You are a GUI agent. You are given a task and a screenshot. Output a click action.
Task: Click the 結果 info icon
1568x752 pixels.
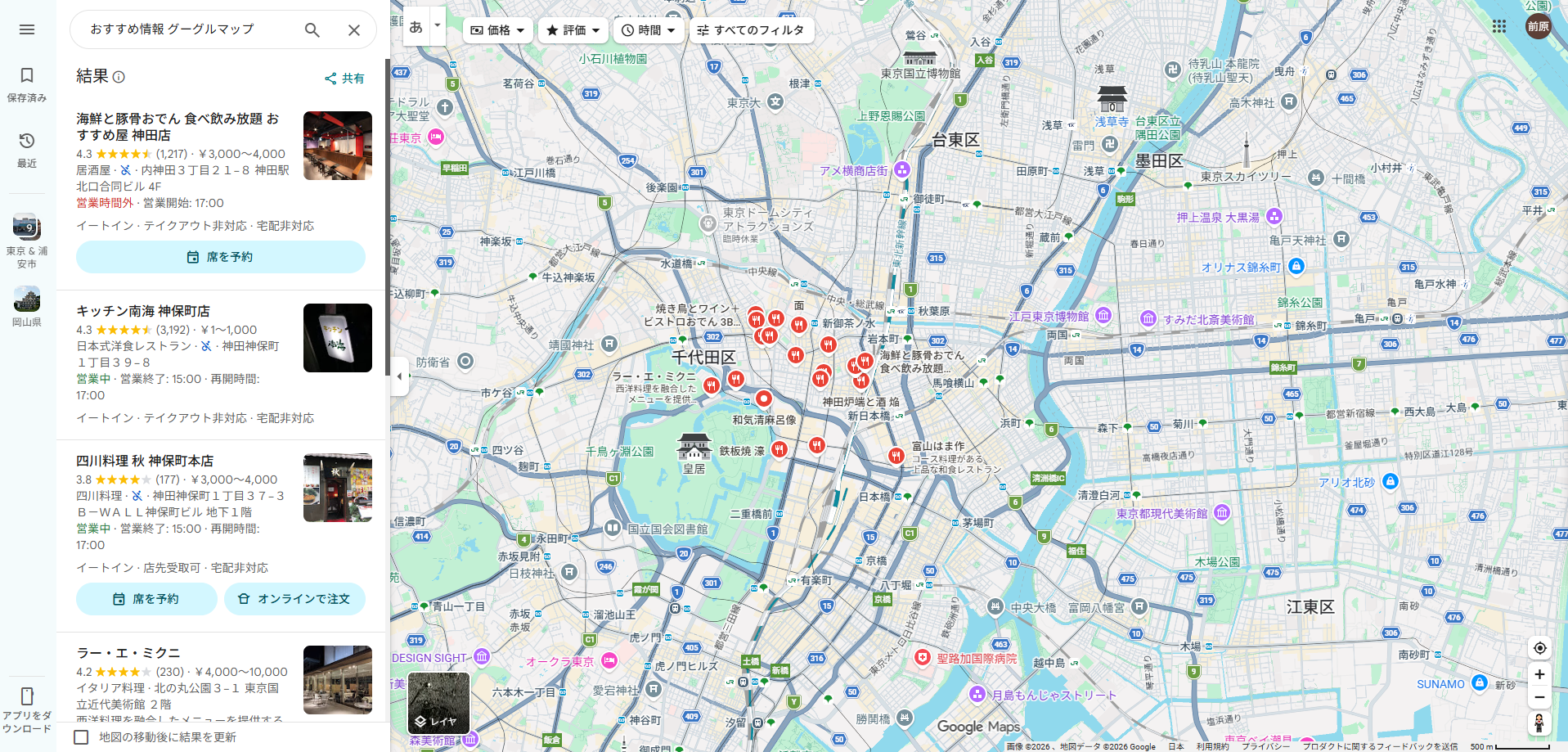tap(119, 77)
